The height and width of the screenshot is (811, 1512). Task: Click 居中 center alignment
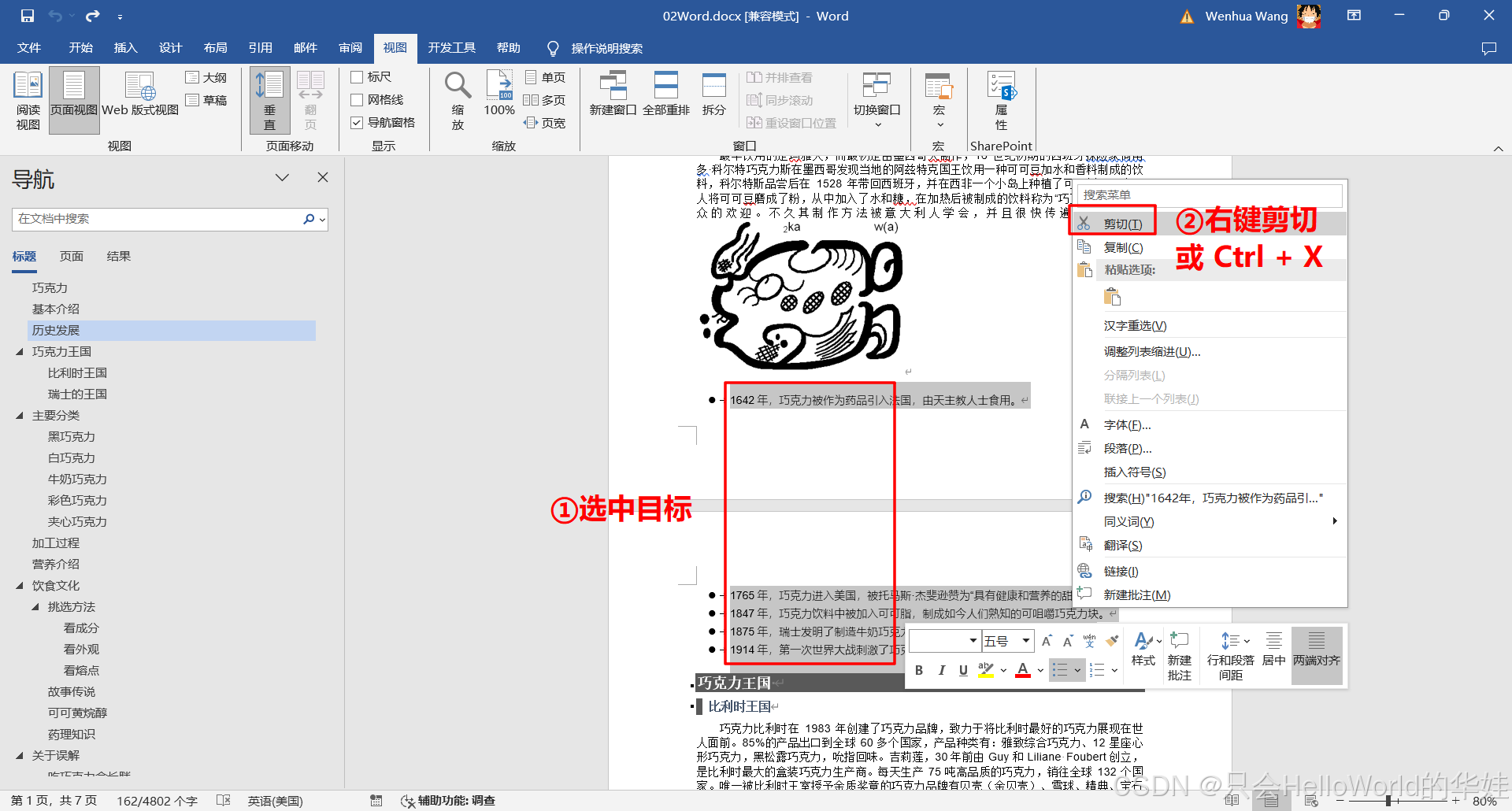click(x=1273, y=649)
